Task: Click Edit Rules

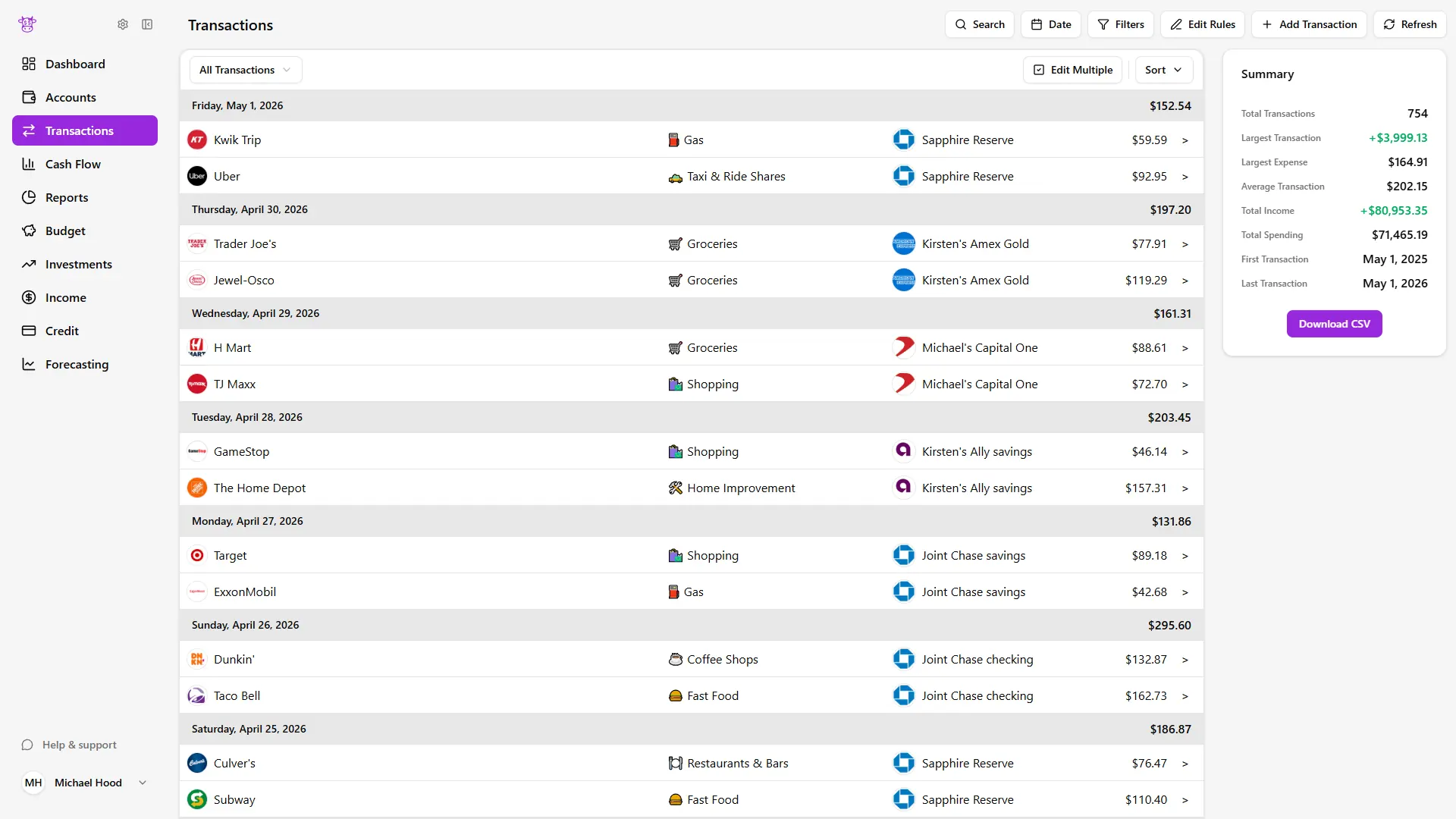Action: pos(1203,24)
